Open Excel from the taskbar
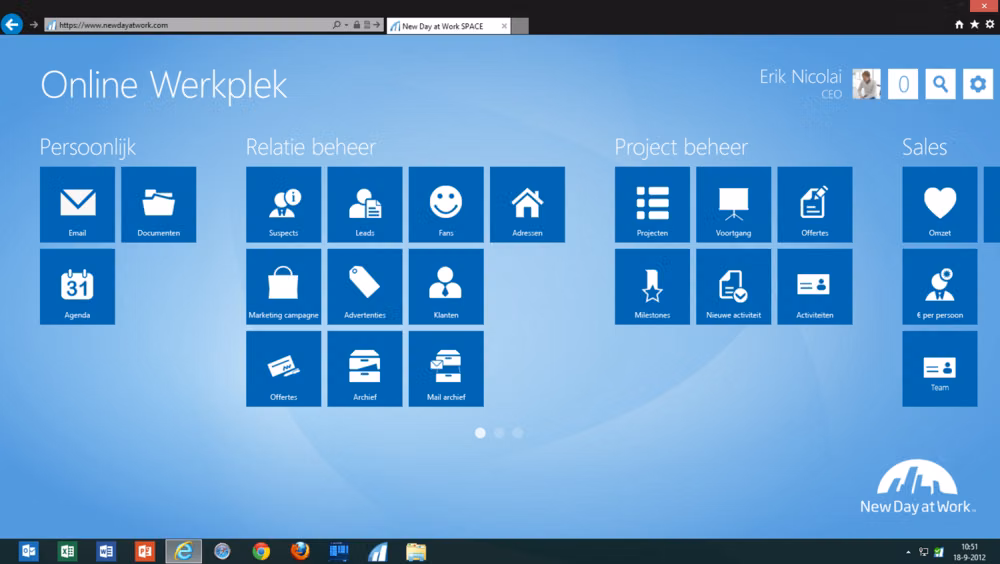 [68, 551]
